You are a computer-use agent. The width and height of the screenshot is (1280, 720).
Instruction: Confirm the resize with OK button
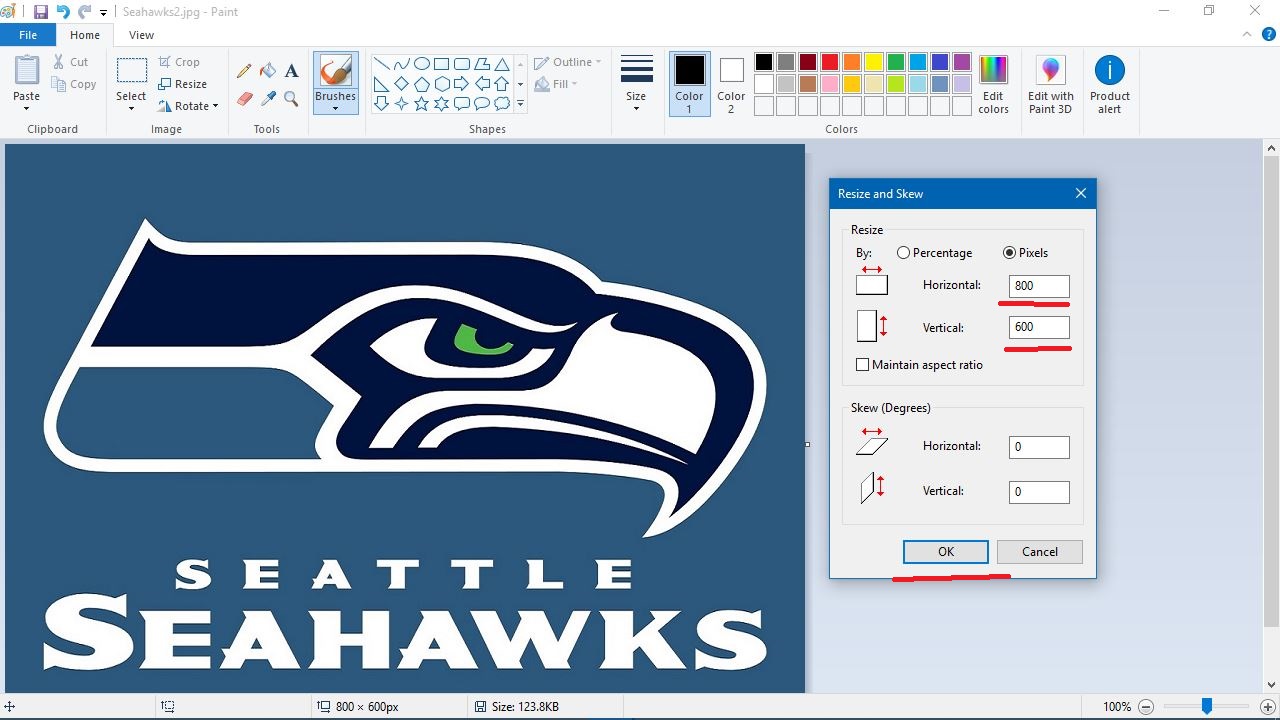click(946, 552)
